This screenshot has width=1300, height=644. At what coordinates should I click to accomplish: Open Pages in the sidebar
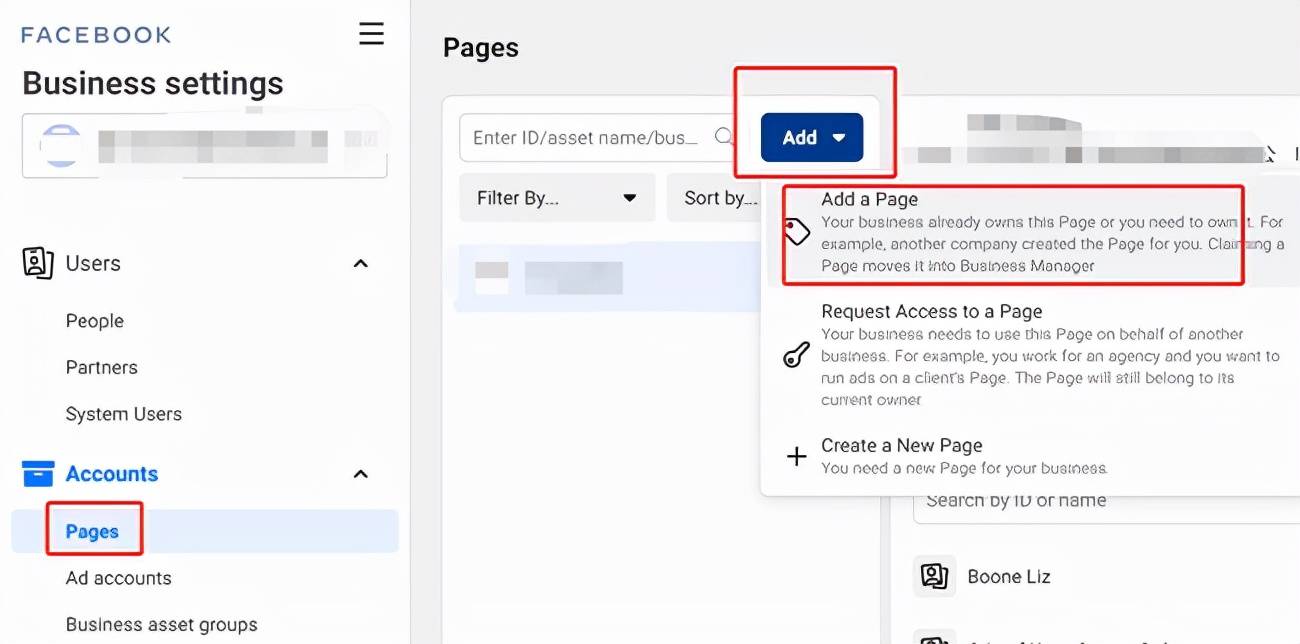205,531
